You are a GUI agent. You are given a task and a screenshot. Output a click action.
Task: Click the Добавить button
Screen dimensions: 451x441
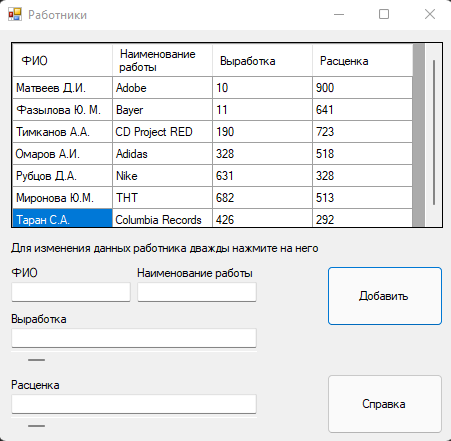coord(385,296)
